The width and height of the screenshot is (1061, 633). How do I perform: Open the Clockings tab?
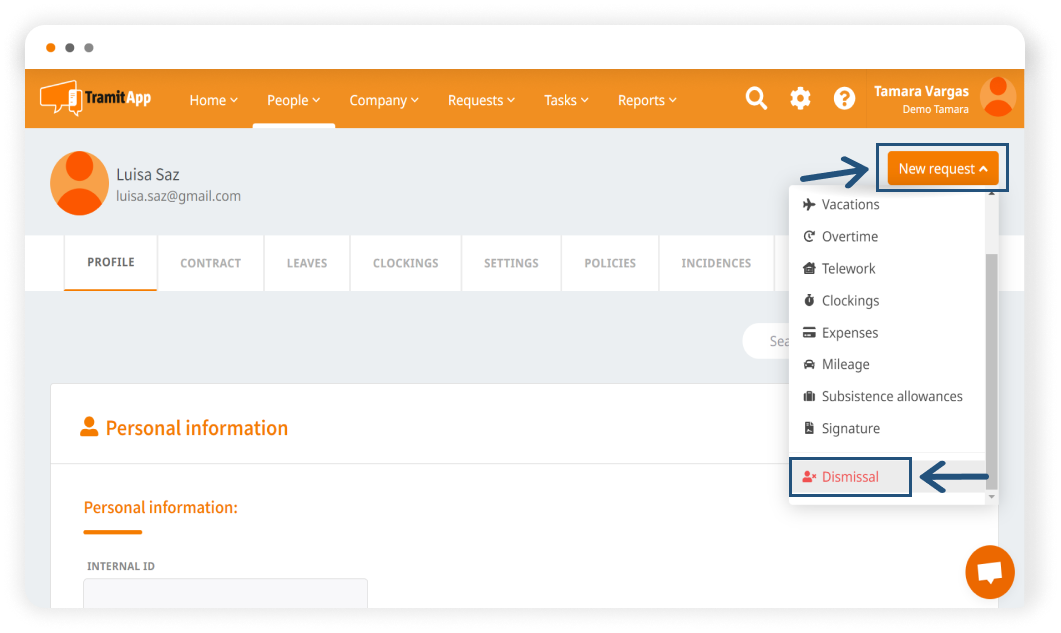(405, 263)
